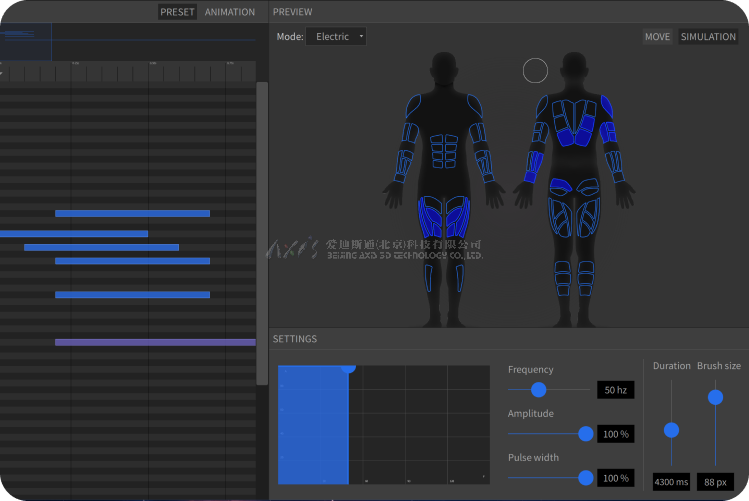749x501 pixels.
Task: Open the Mode dropdown showing Electric
Action: click(x=335, y=37)
